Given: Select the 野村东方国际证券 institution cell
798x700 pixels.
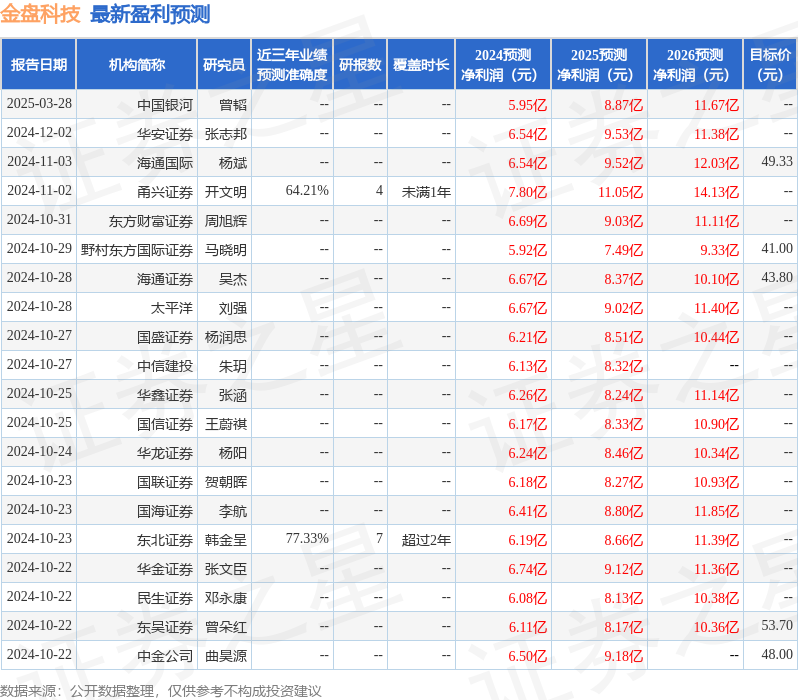Looking at the screenshot, I should (x=137, y=250).
